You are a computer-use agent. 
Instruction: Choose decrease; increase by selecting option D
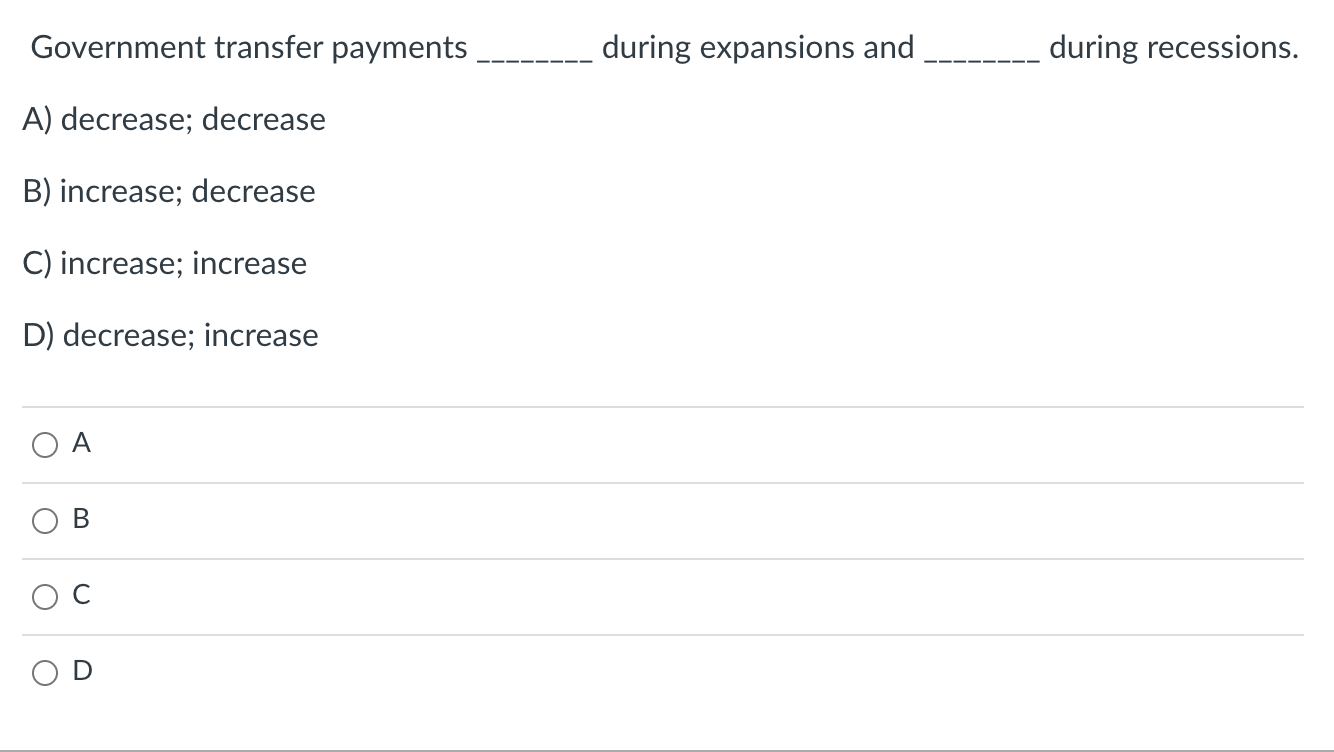pos(44,672)
